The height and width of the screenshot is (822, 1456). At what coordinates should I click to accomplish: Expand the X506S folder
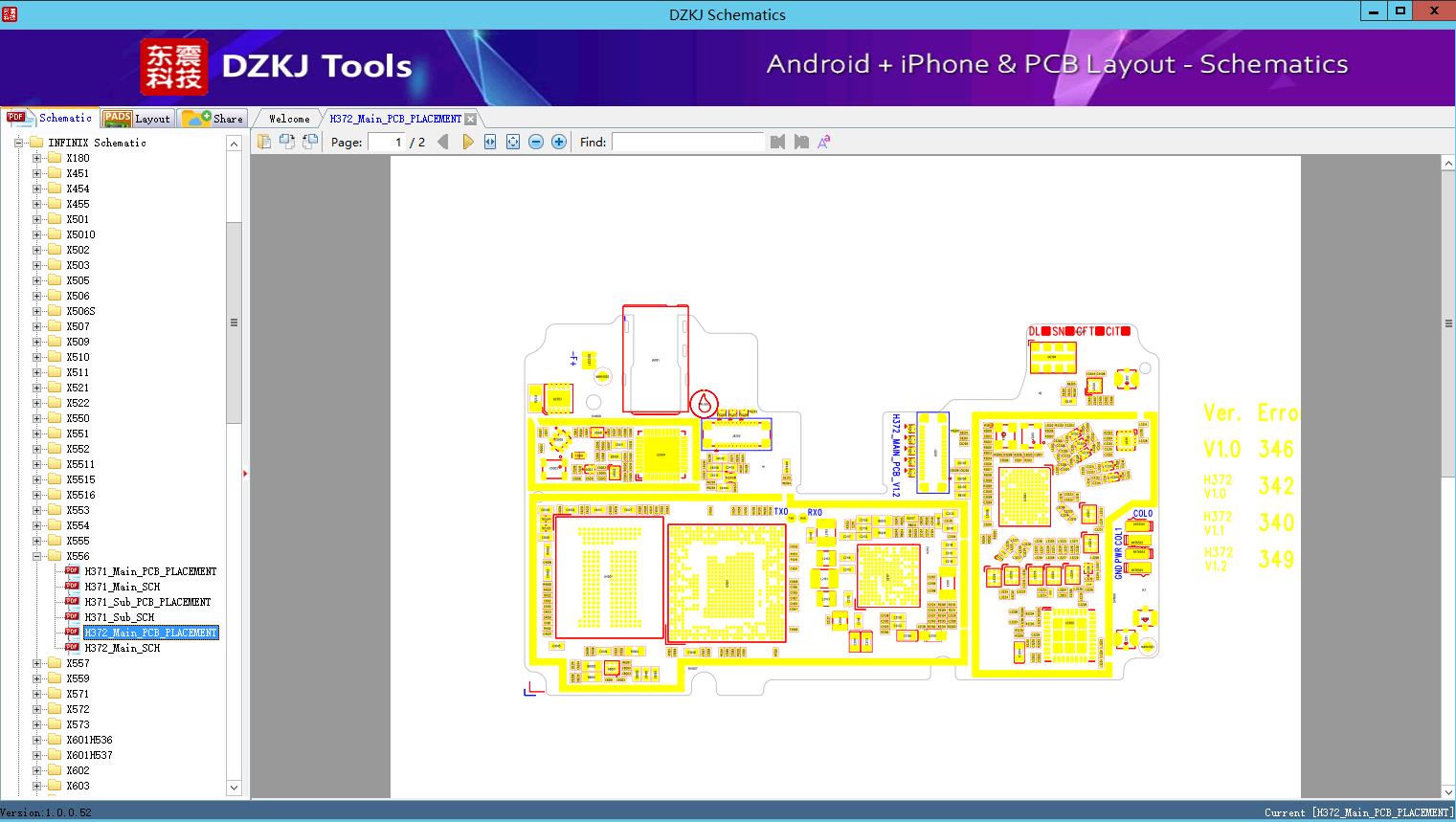(x=36, y=311)
